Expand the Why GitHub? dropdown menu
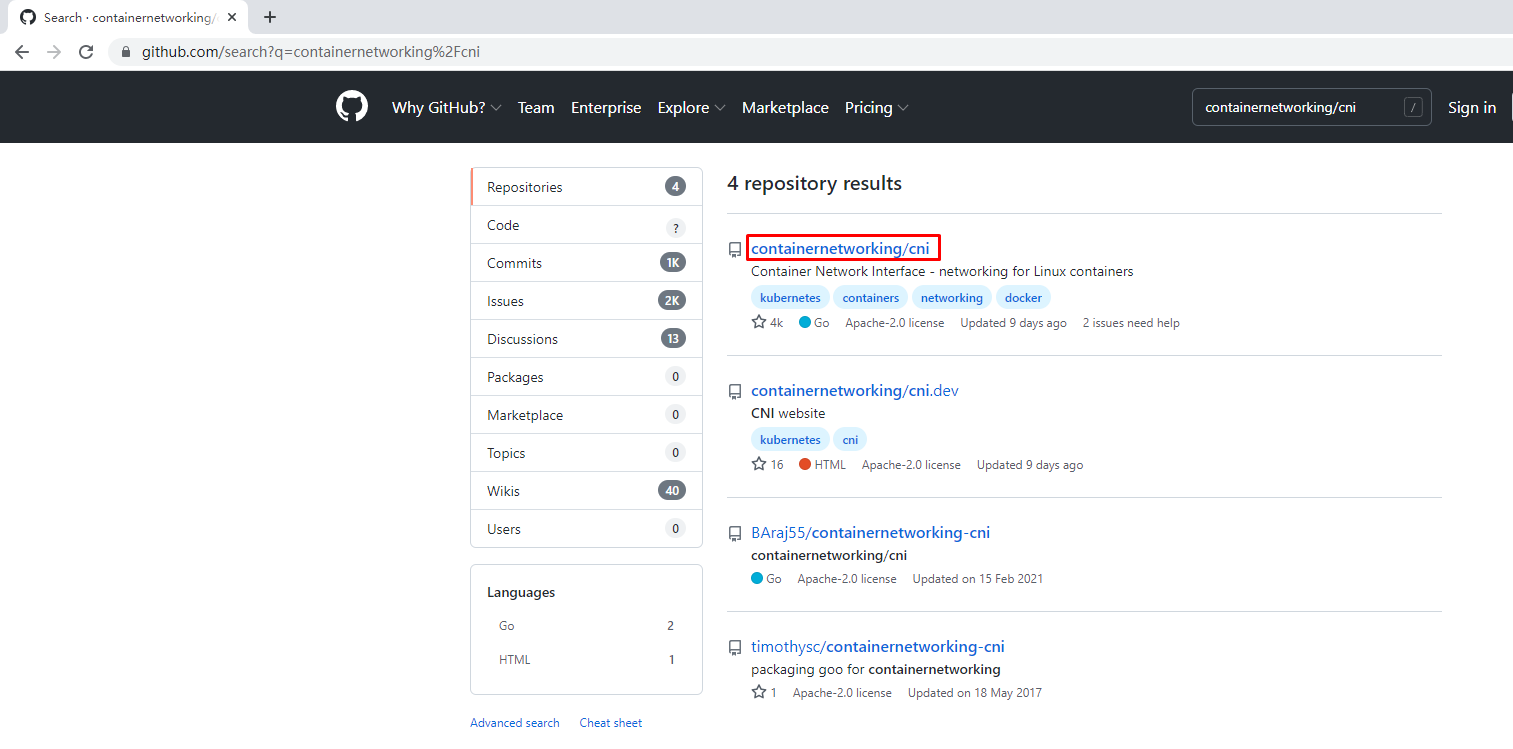 click(x=446, y=108)
